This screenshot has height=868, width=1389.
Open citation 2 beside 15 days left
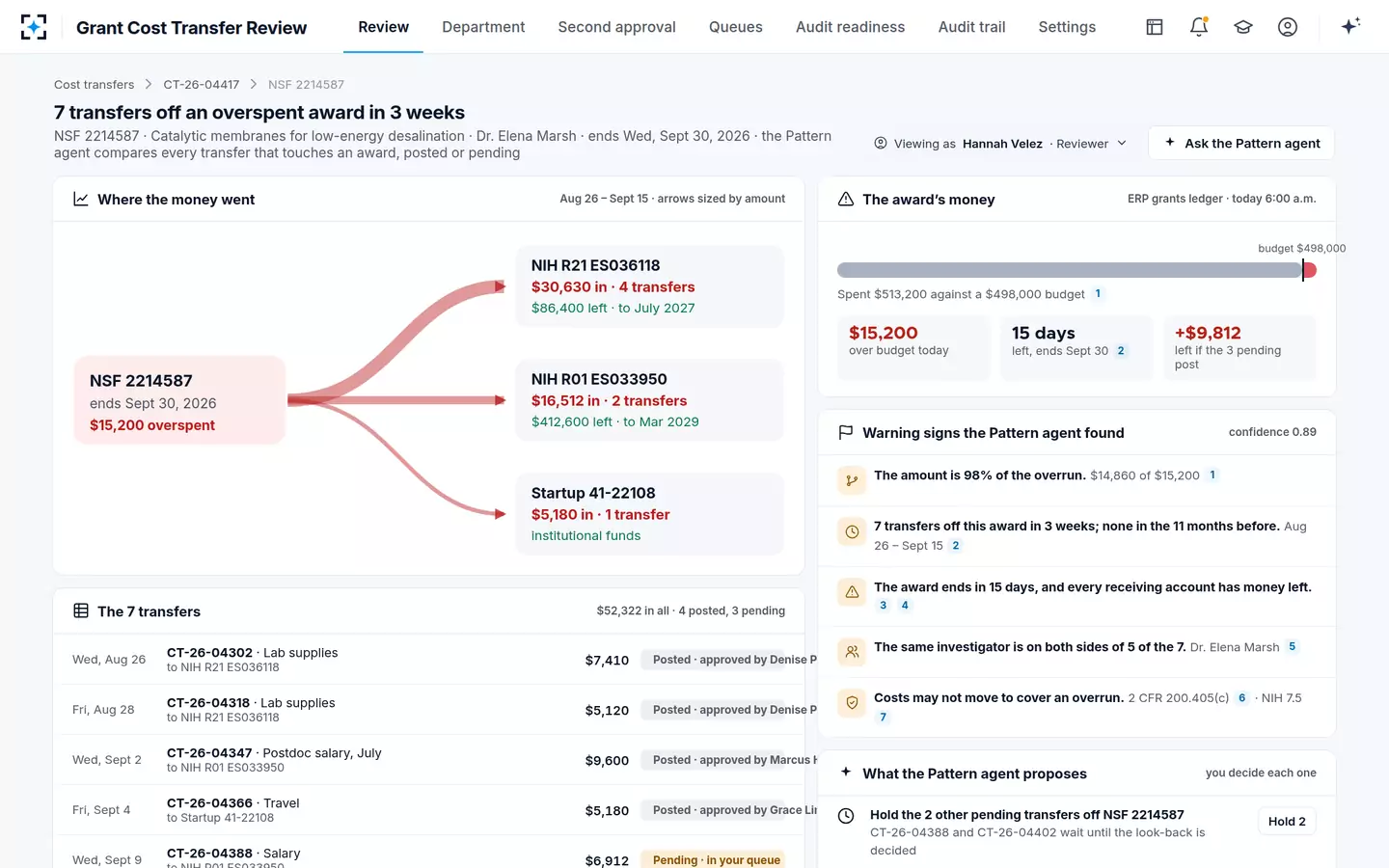coord(1121,351)
